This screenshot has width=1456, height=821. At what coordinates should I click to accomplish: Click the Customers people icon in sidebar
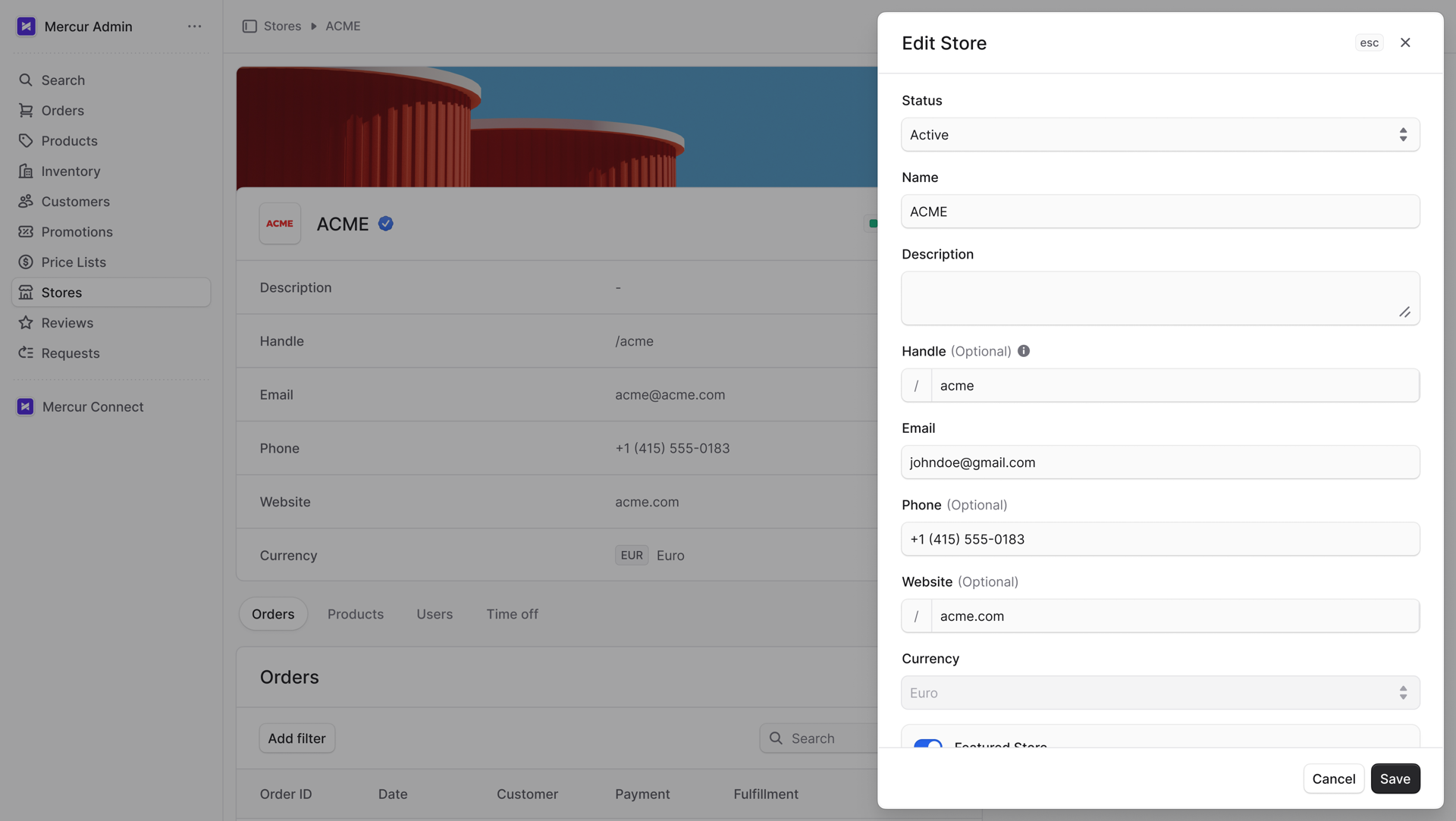coord(26,202)
